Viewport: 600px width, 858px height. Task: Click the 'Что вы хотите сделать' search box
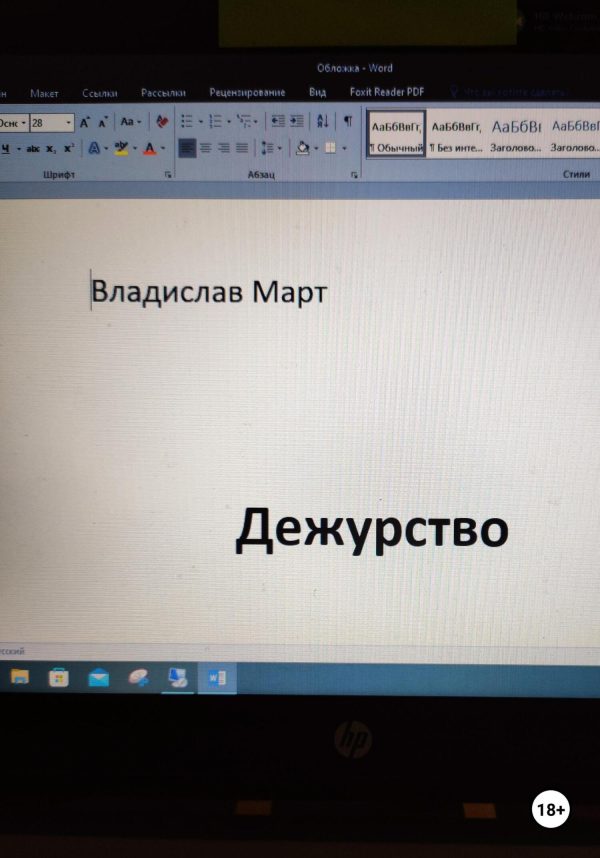point(510,92)
